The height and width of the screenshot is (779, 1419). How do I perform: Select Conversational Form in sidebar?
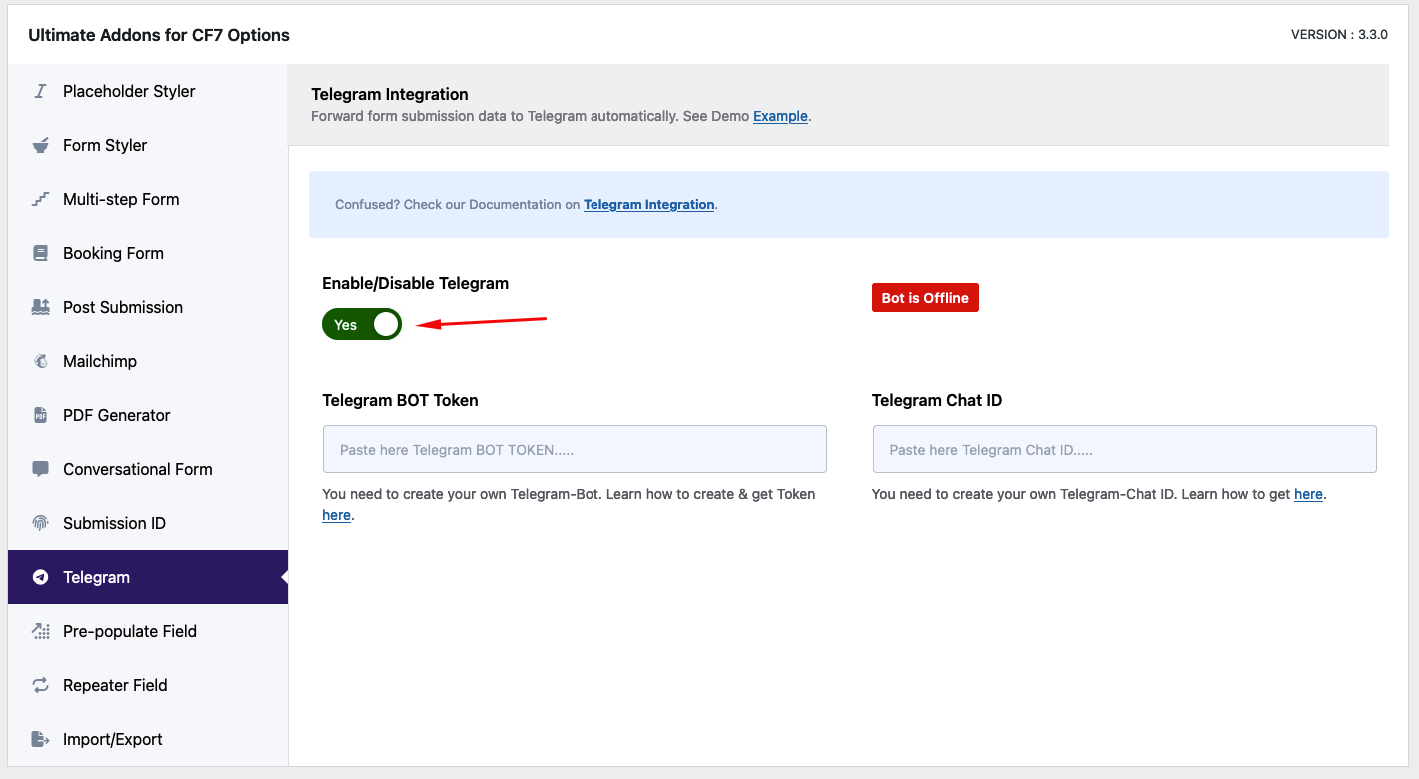[x=148, y=469]
